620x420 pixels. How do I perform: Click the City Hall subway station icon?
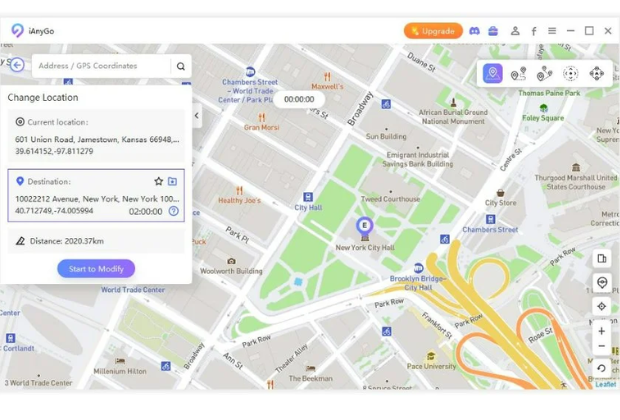308,197
